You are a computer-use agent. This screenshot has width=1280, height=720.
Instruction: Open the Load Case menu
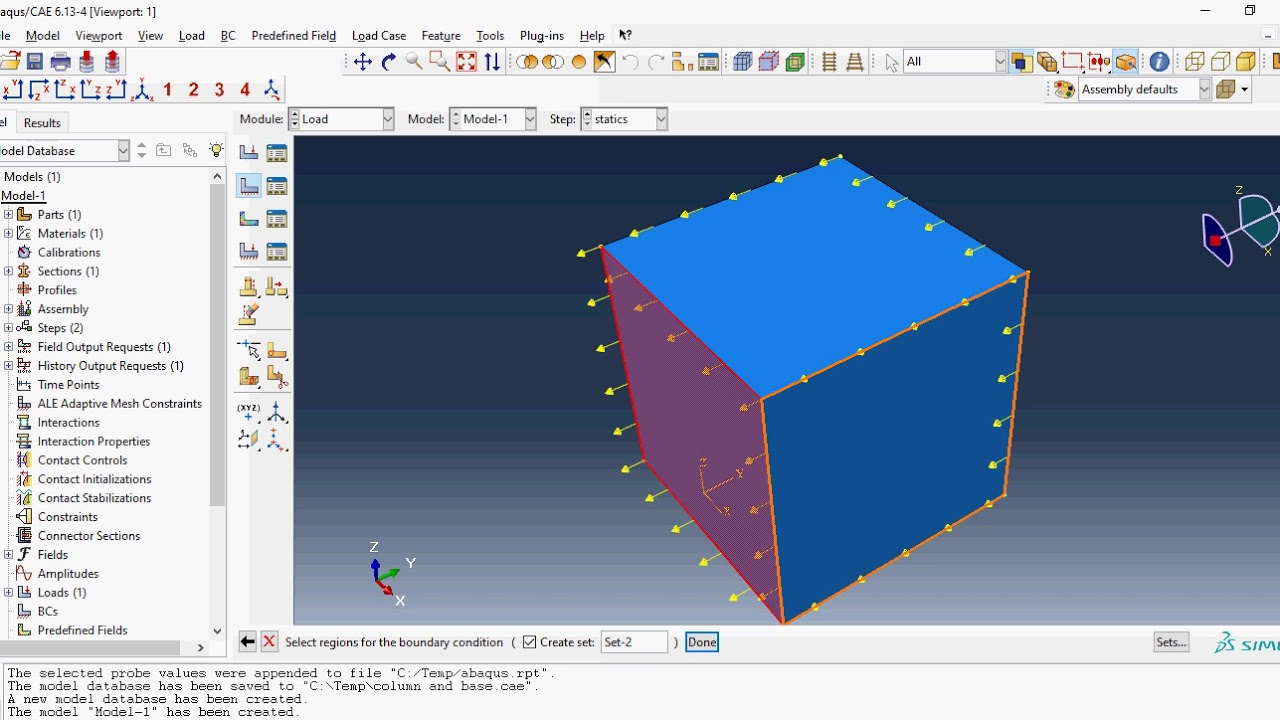click(378, 35)
